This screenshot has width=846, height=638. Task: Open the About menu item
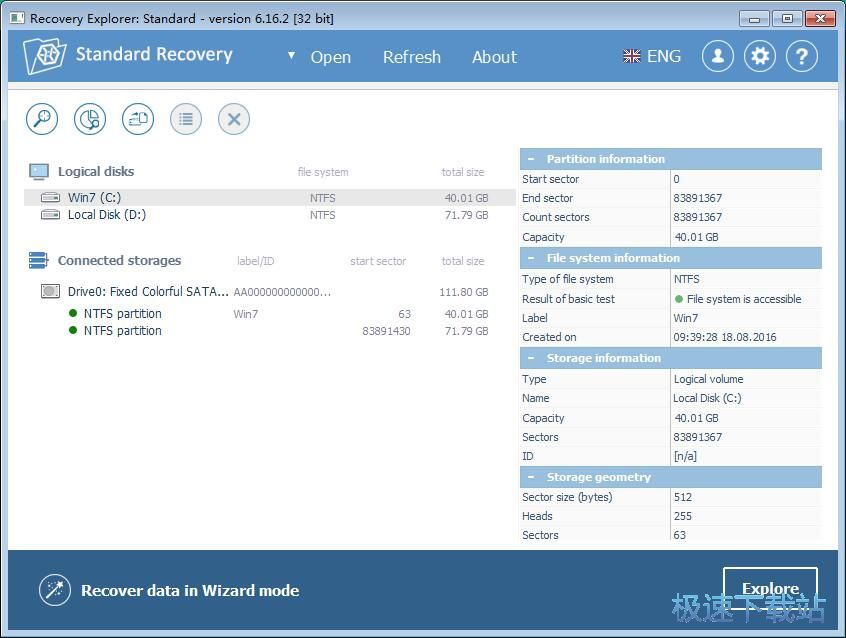[494, 57]
